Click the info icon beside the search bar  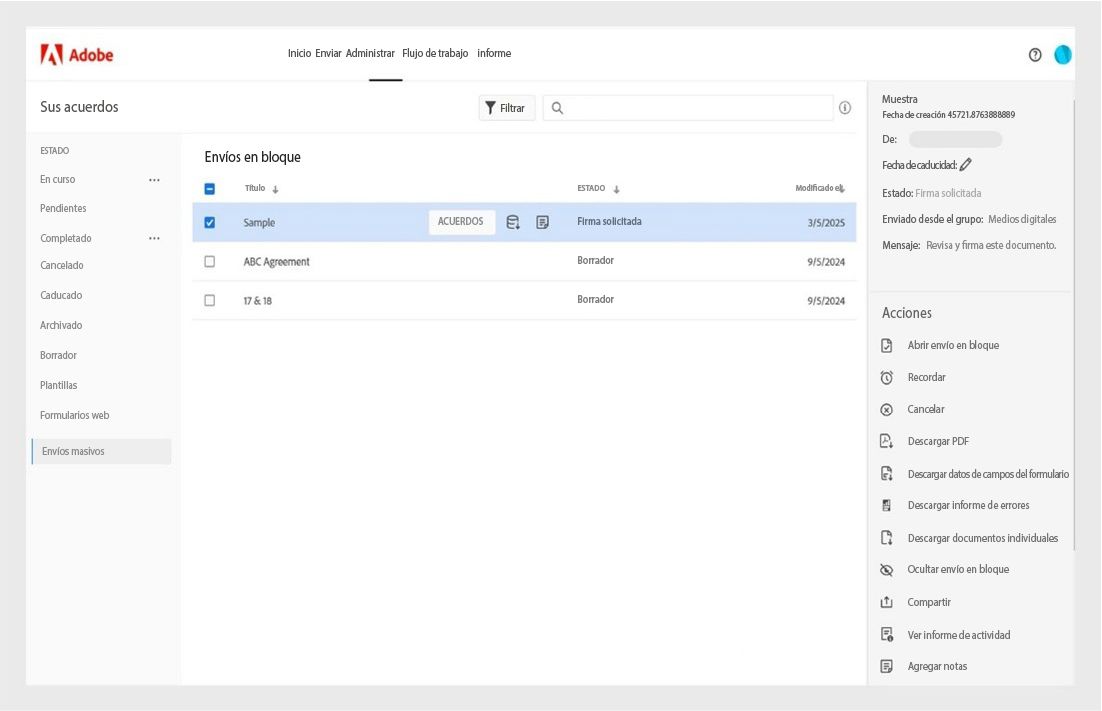pyautogui.click(x=845, y=107)
